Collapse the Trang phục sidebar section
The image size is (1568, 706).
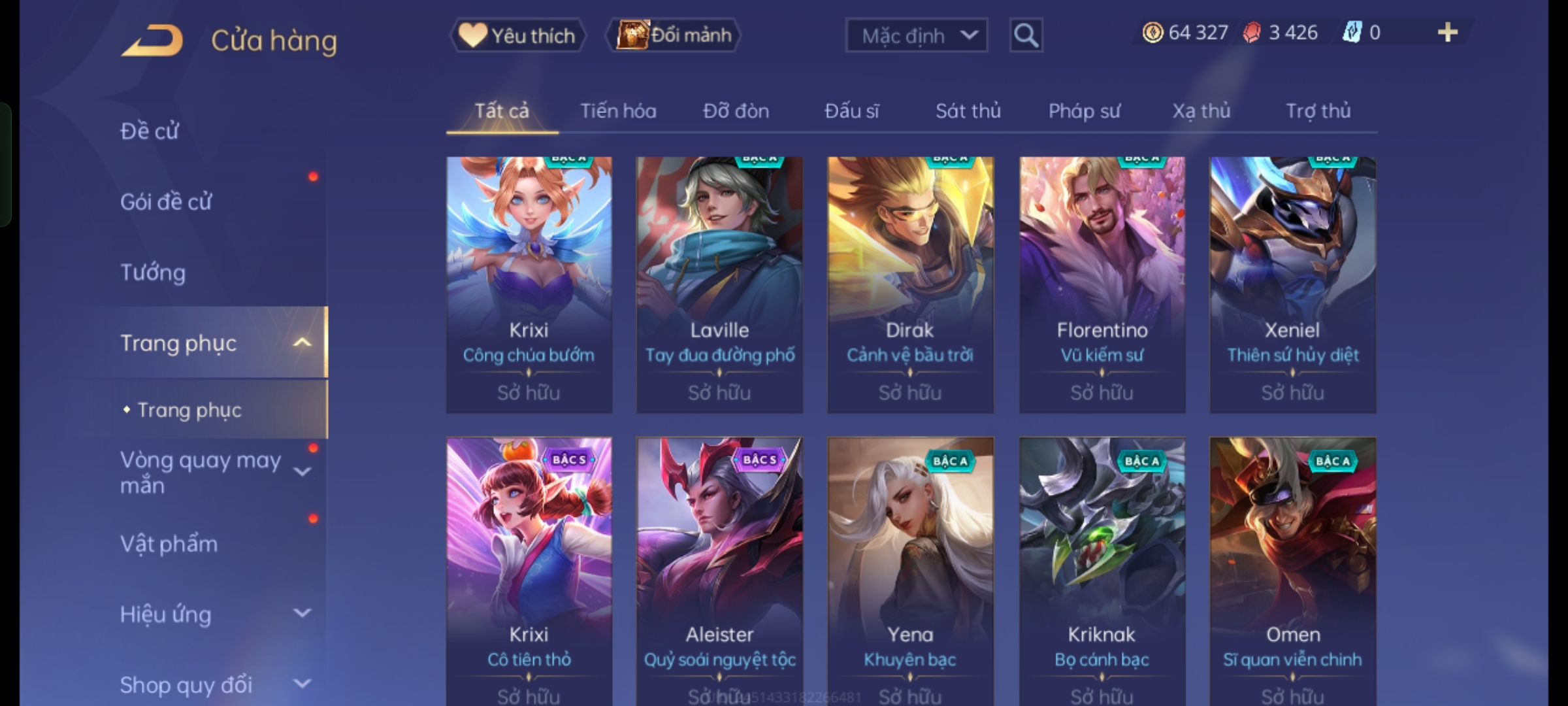302,342
